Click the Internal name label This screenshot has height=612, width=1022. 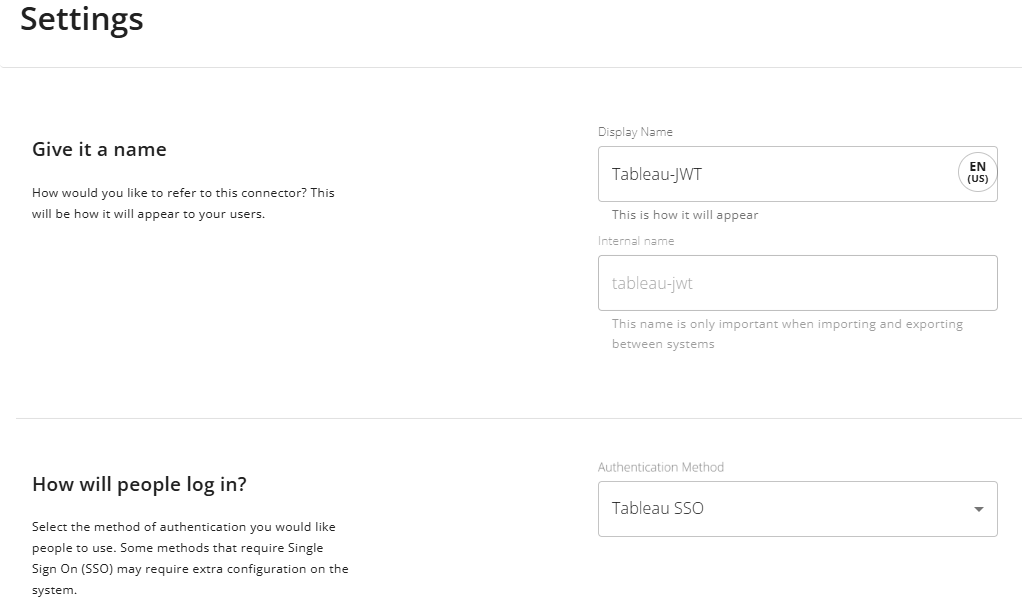click(x=636, y=241)
